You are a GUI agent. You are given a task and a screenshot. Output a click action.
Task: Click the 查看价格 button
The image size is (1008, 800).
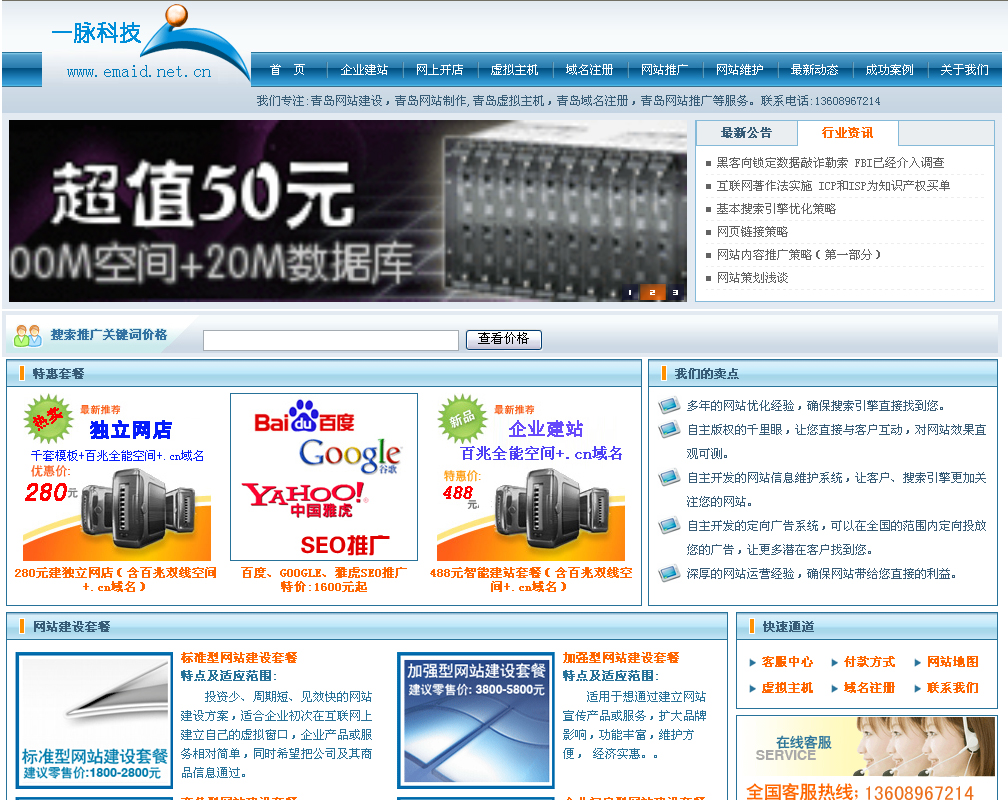[x=503, y=340]
